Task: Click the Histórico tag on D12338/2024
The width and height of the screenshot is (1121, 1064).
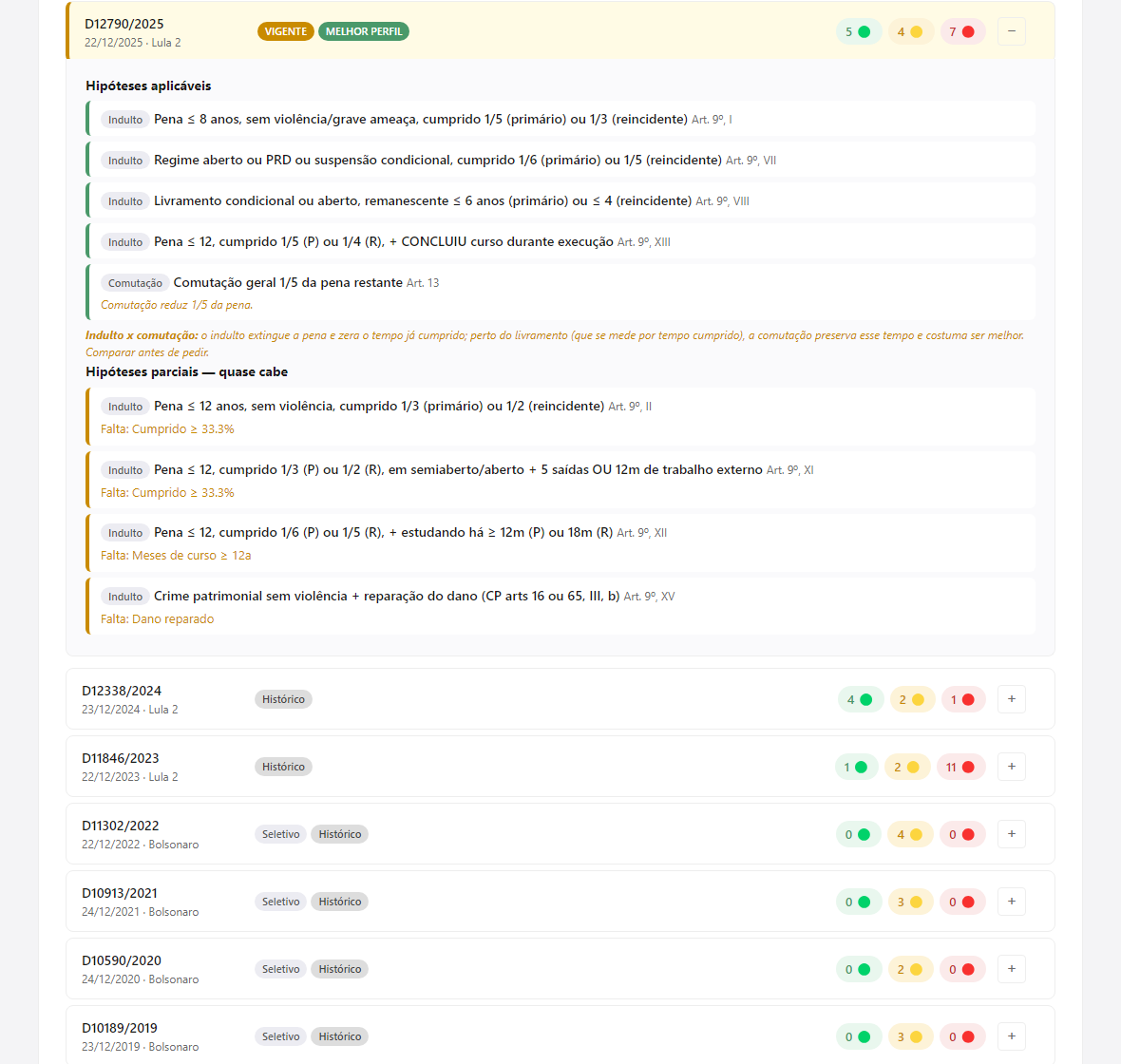Action: coord(283,699)
